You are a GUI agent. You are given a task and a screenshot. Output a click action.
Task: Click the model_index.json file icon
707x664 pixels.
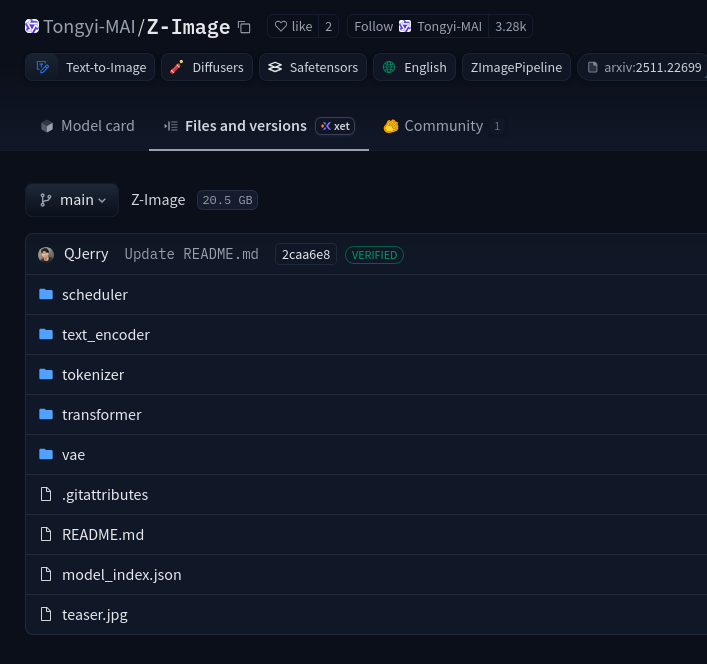pyautogui.click(x=46, y=574)
